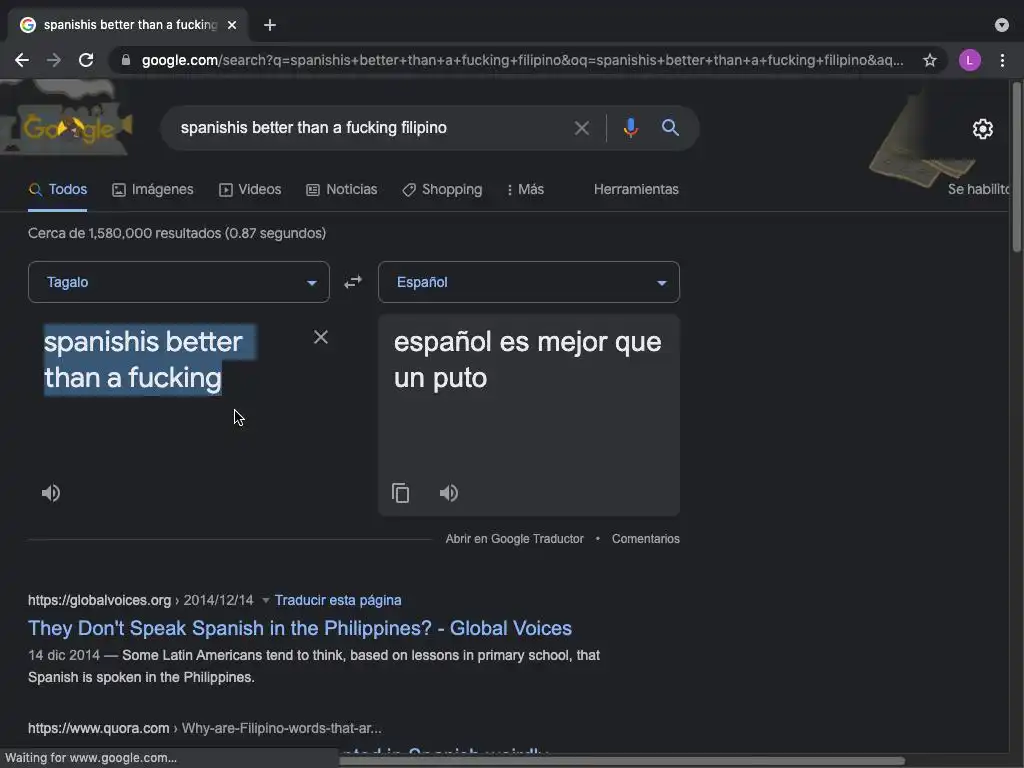Listen to source text speaker icon

51,493
